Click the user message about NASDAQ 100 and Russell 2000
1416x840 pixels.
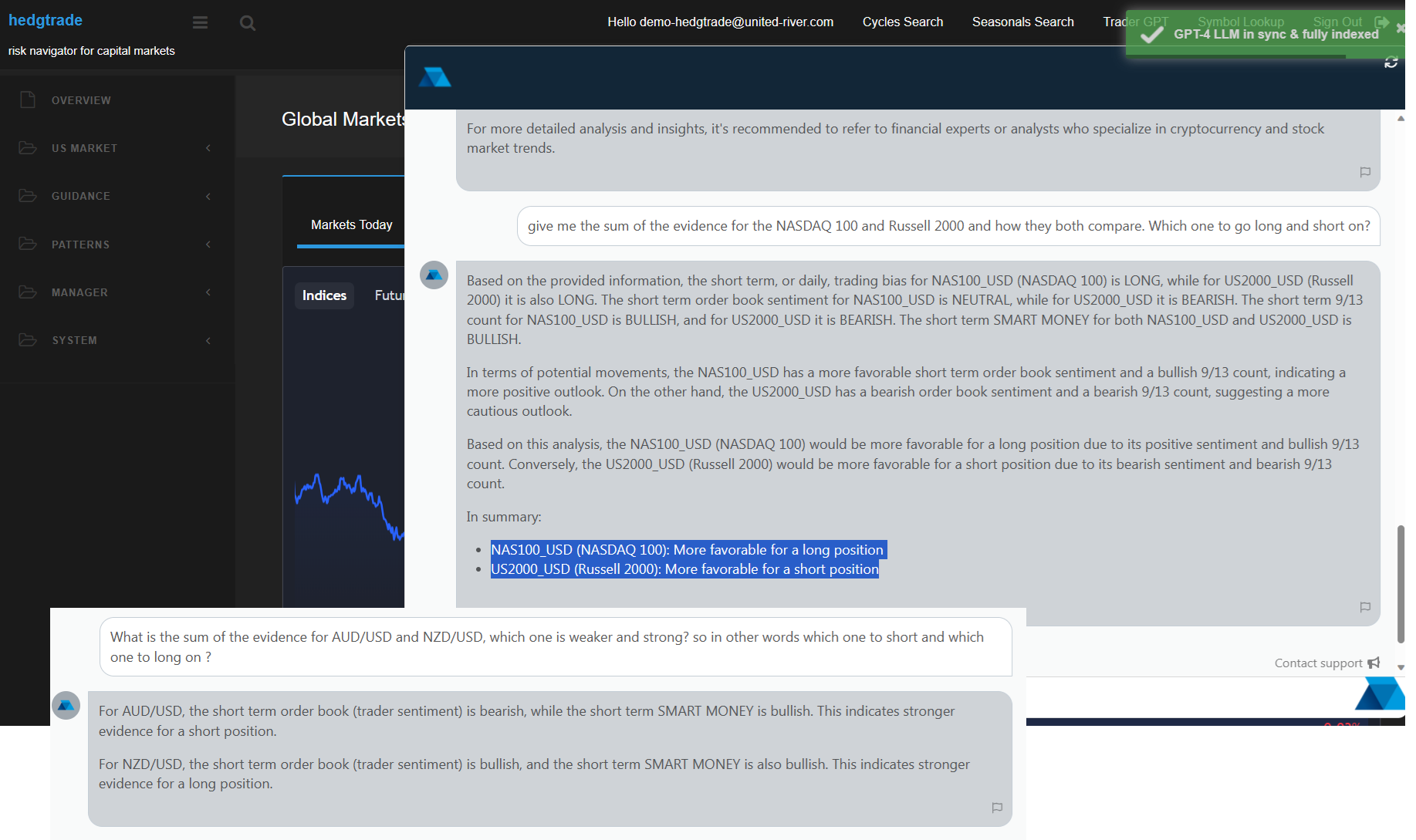948,226
